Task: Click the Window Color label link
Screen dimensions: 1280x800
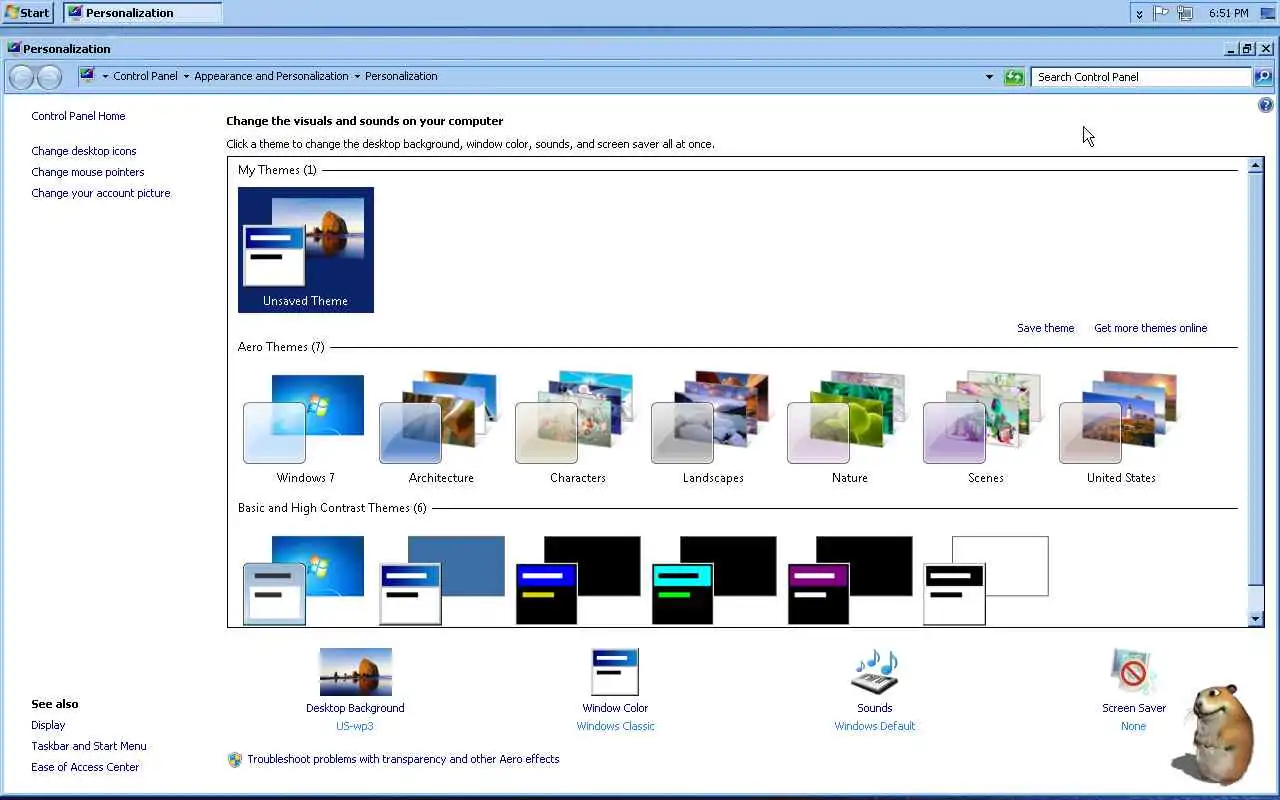Action: (x=615, y=708)
